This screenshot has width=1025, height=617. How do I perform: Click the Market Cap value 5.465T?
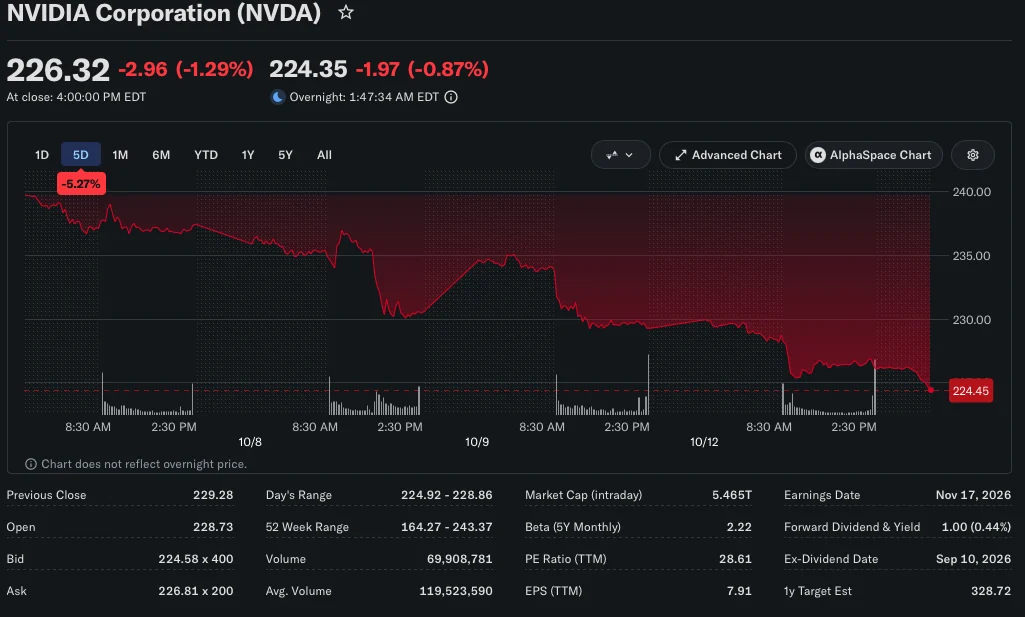pos(732,495)
